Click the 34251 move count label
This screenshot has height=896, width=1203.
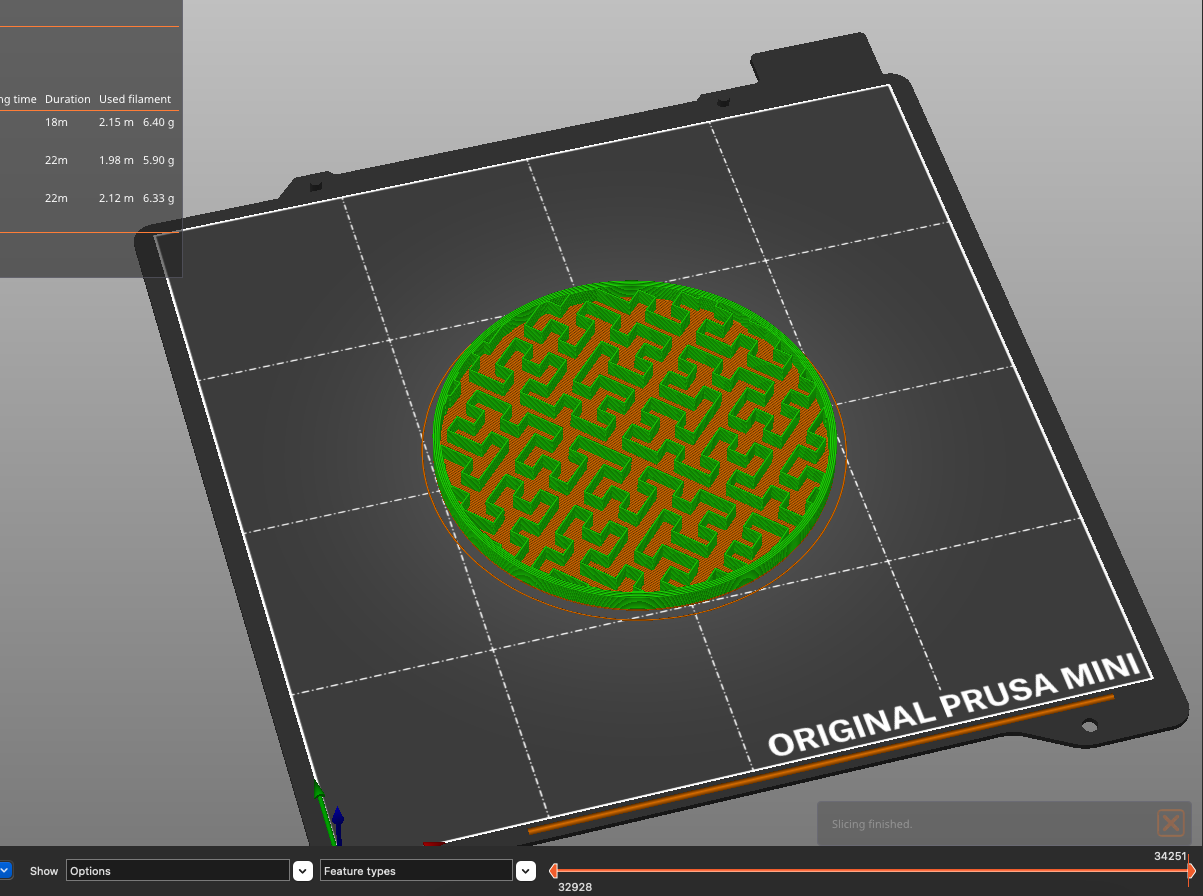tap(1170, 856)
